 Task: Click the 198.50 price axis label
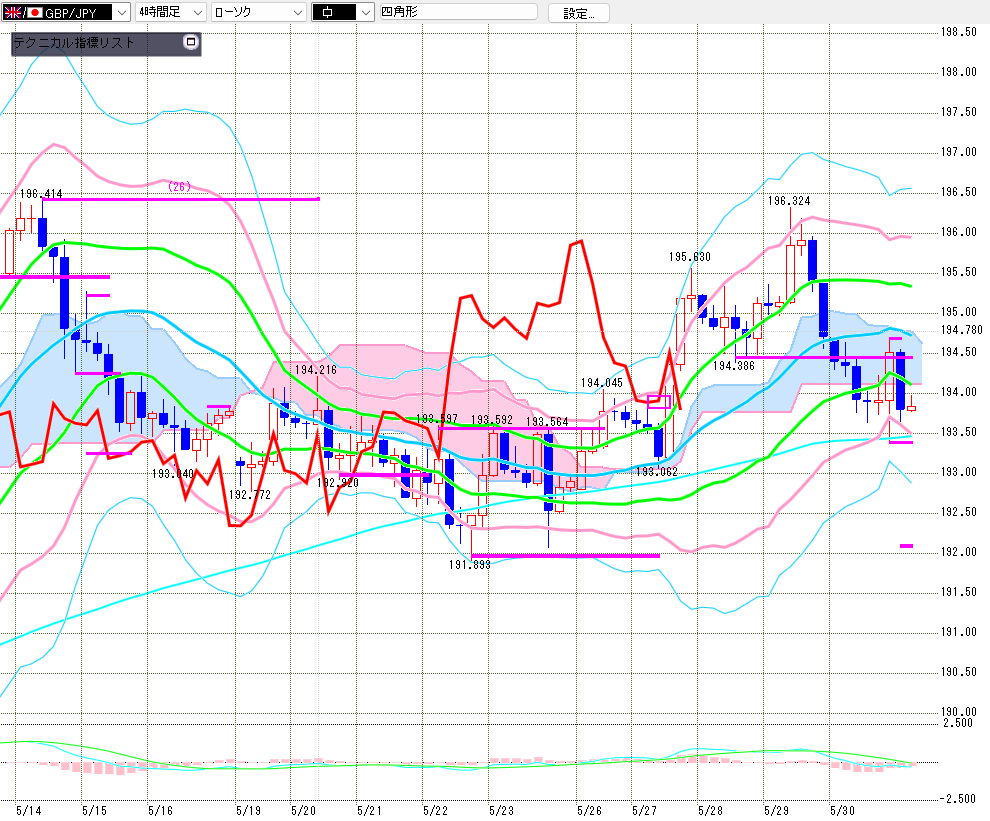(958, 32)
